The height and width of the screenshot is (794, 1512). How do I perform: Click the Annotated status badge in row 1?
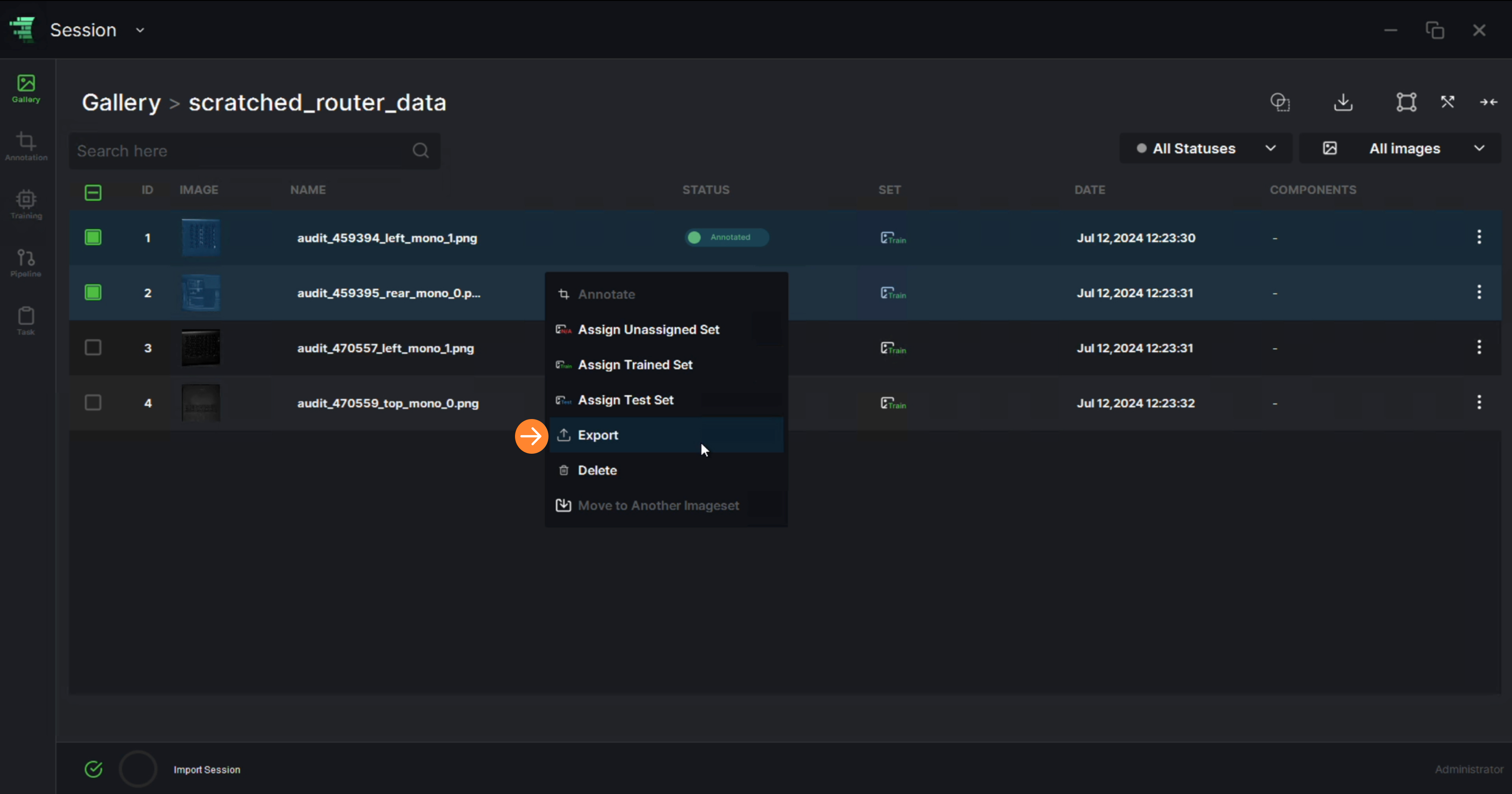[x=726, y=237]
